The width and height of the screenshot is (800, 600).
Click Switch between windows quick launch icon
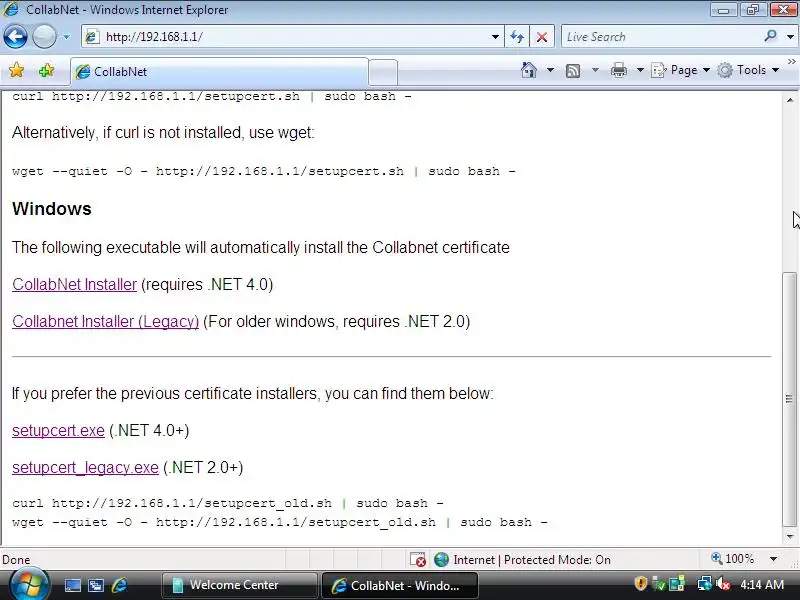pos(95,585)
